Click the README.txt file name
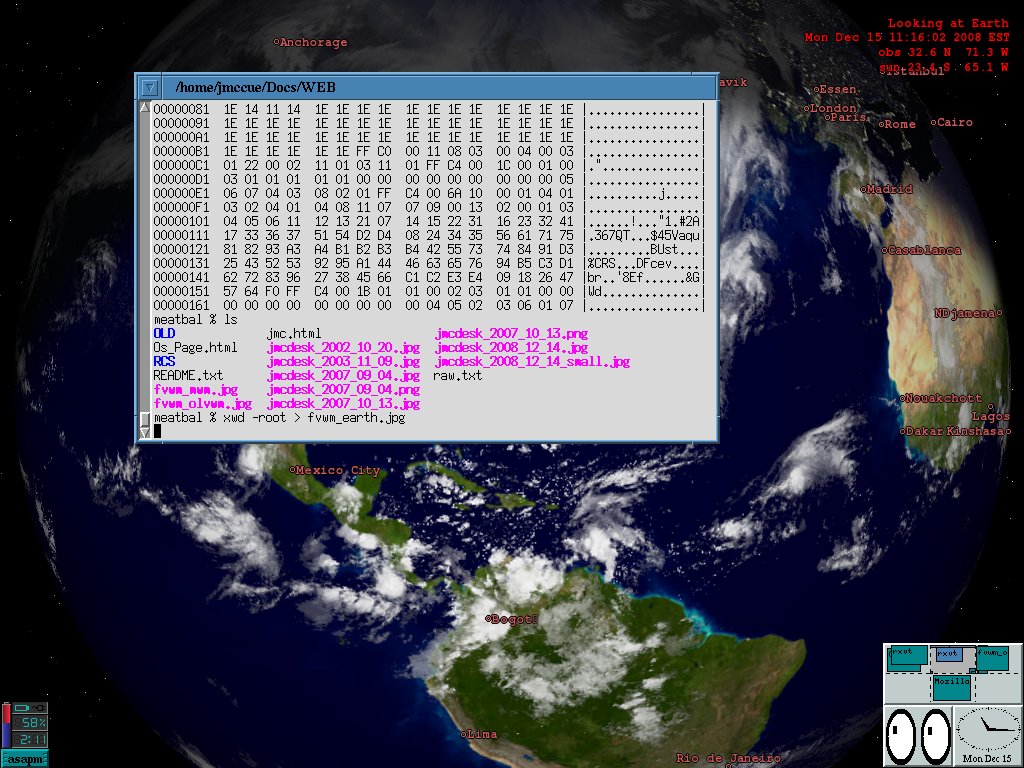This screenshot has width=1024, height=768. coord(188,376)
